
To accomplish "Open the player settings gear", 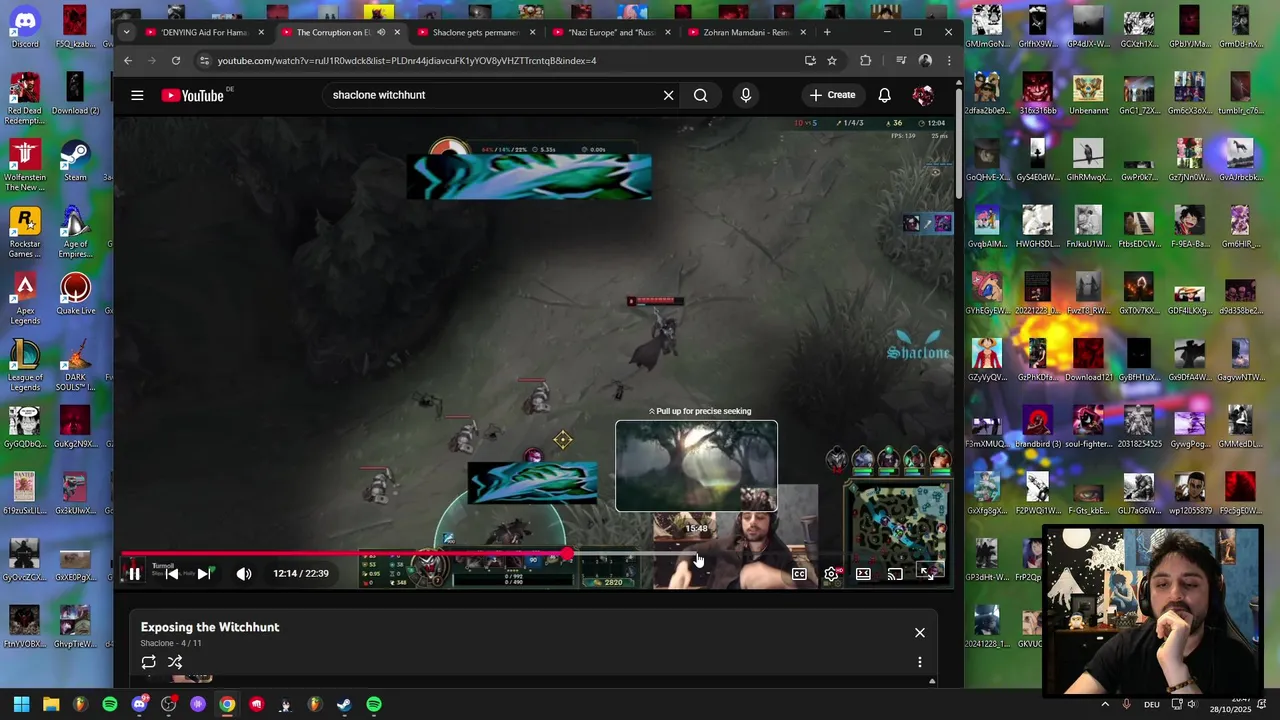I will pos(831,574).
